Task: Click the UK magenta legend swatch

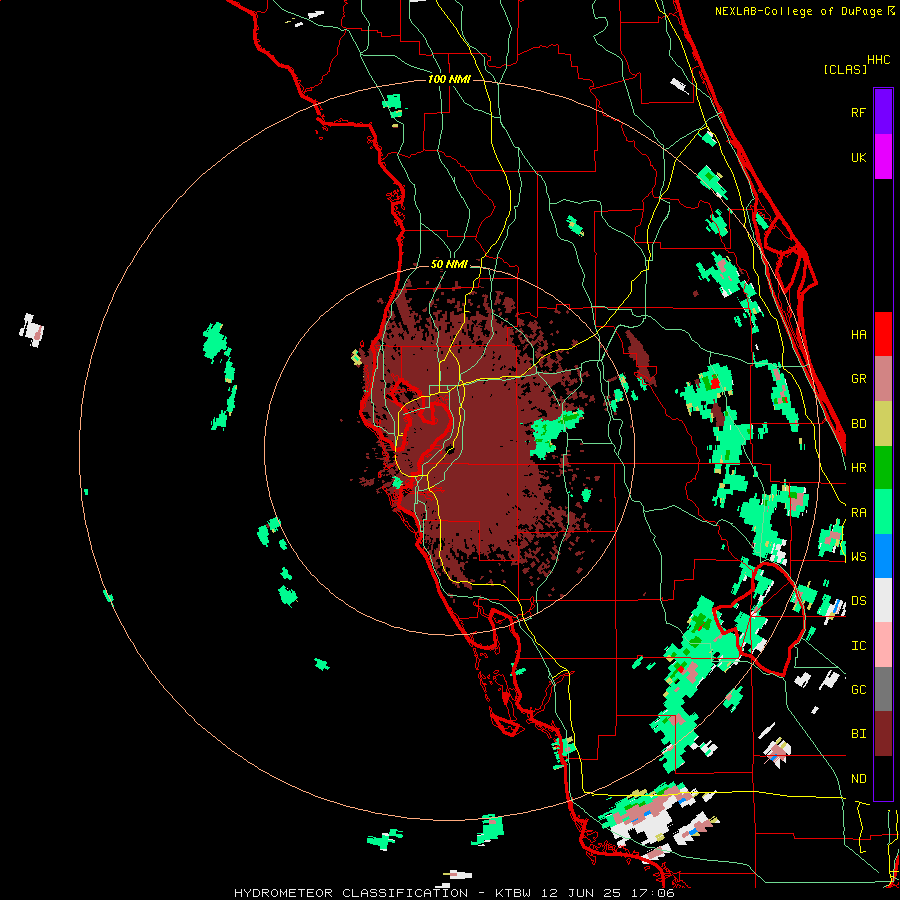Action: tap(883, 157)
